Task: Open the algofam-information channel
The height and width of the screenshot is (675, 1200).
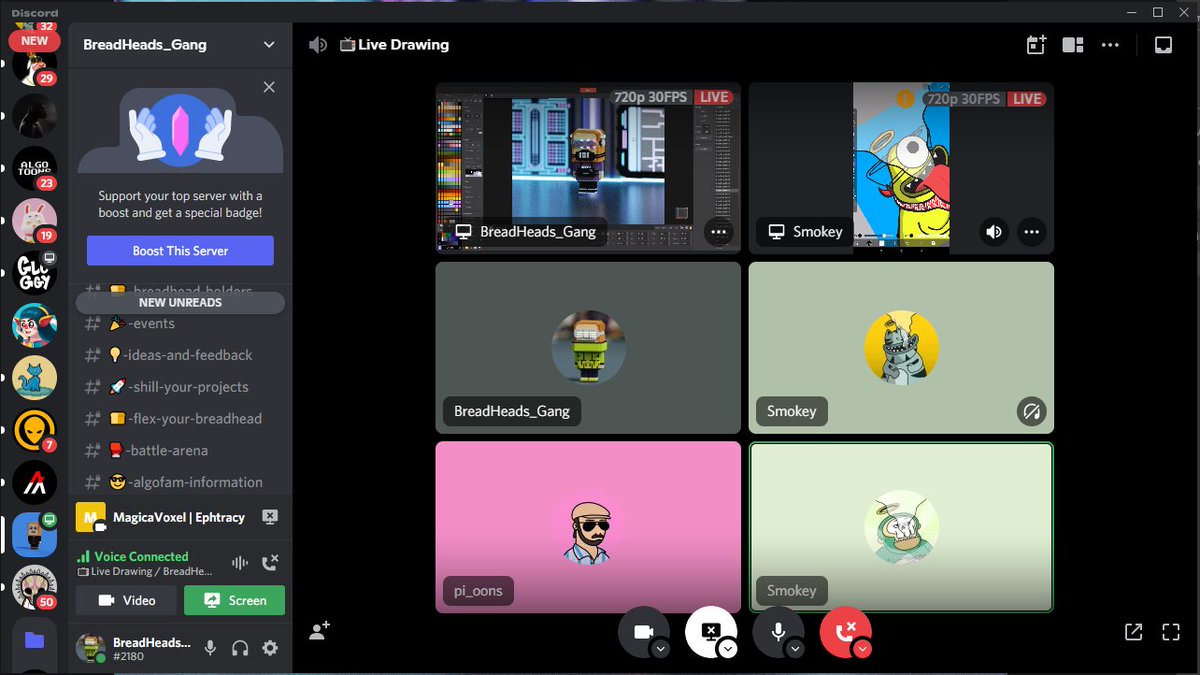Action: 180,482
